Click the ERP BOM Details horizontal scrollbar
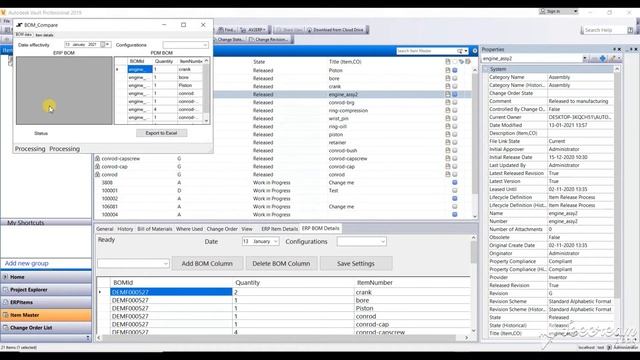The width and height of the screenshot is (640, 360). tap(282, 338)
